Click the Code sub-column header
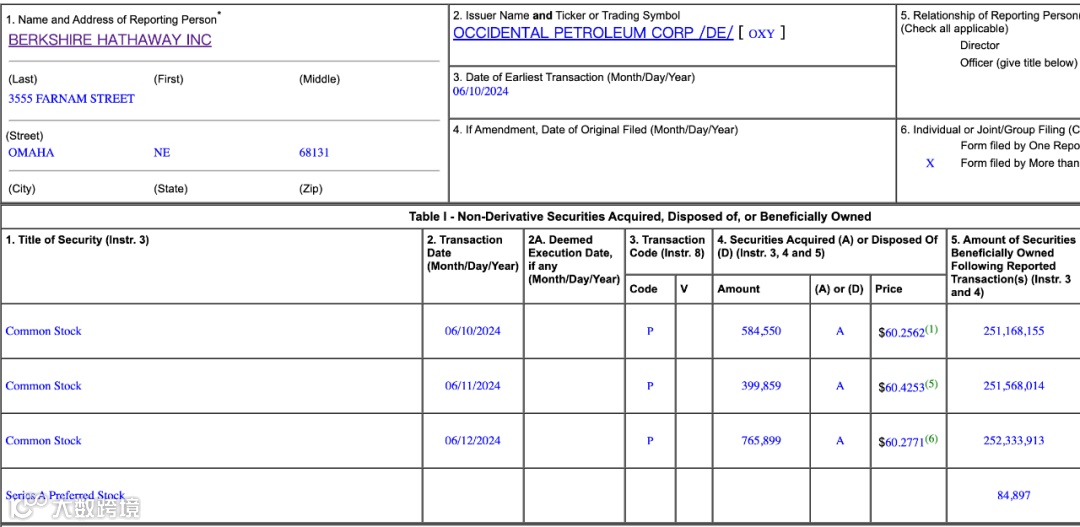Screen dimensions: 1080x527 643,289
